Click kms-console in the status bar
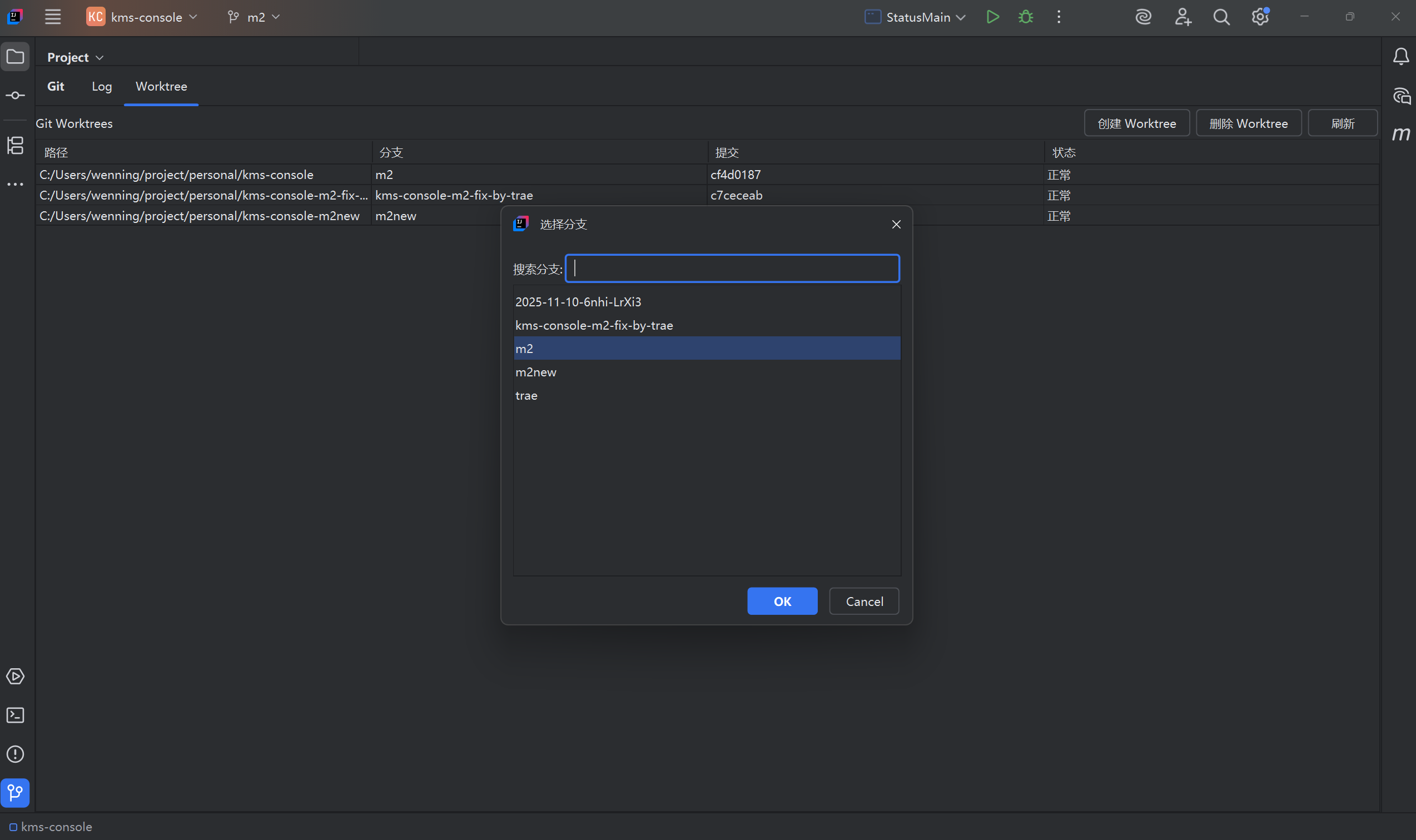This screenshot has width=1416, height=840. tap(51, 827)
